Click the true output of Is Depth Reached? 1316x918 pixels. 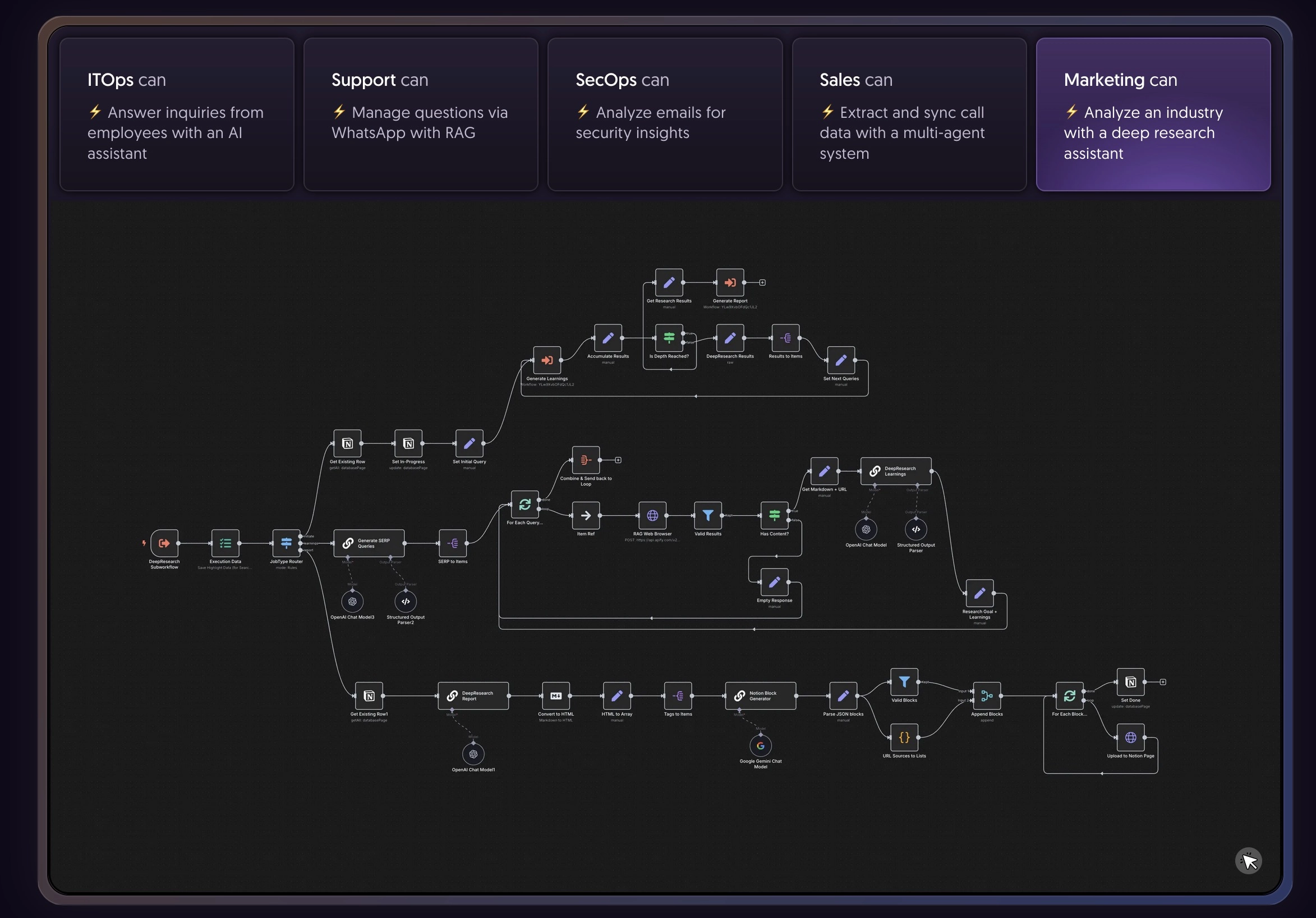coord(684,334)
